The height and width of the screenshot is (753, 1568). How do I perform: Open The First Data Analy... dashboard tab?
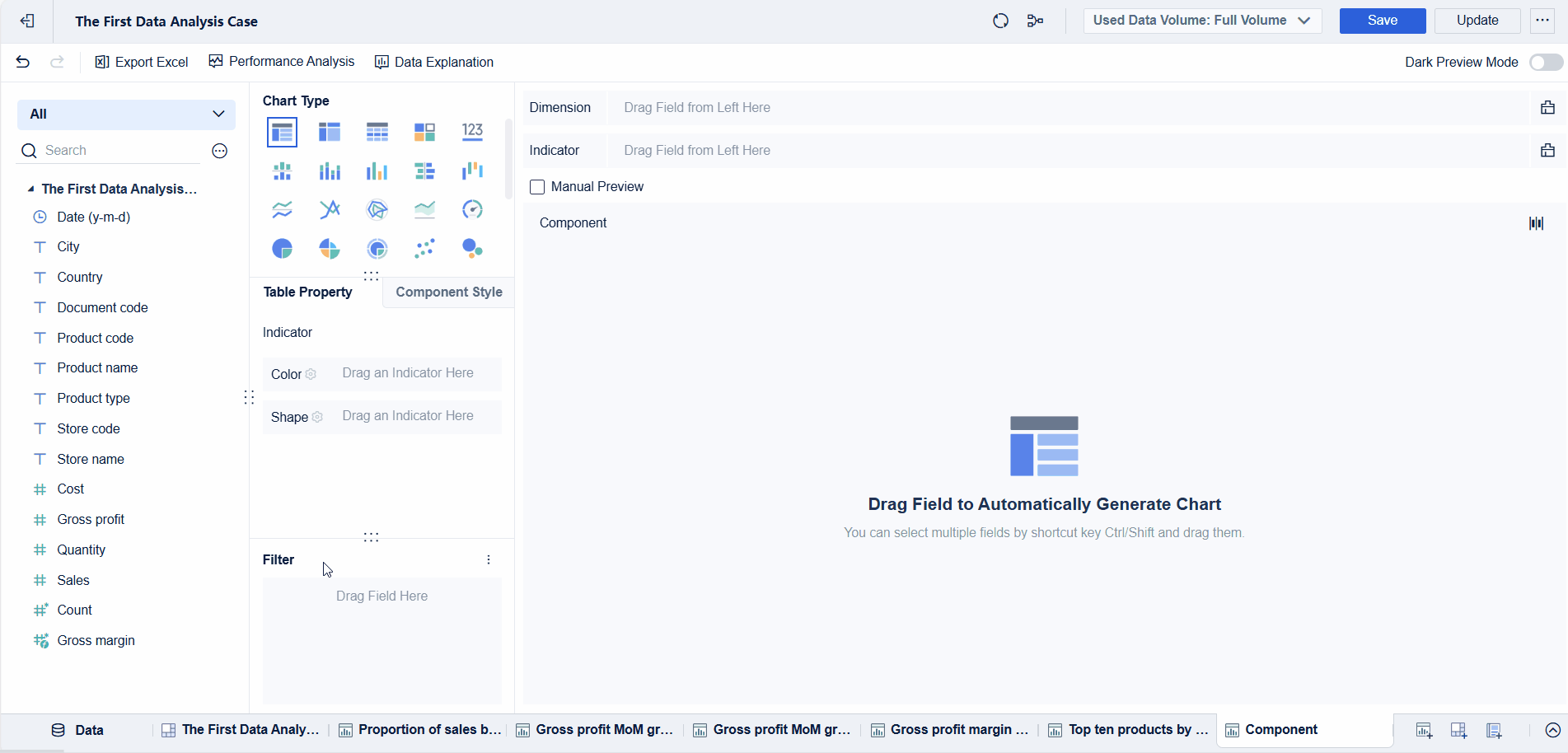[x=241, y=730]
